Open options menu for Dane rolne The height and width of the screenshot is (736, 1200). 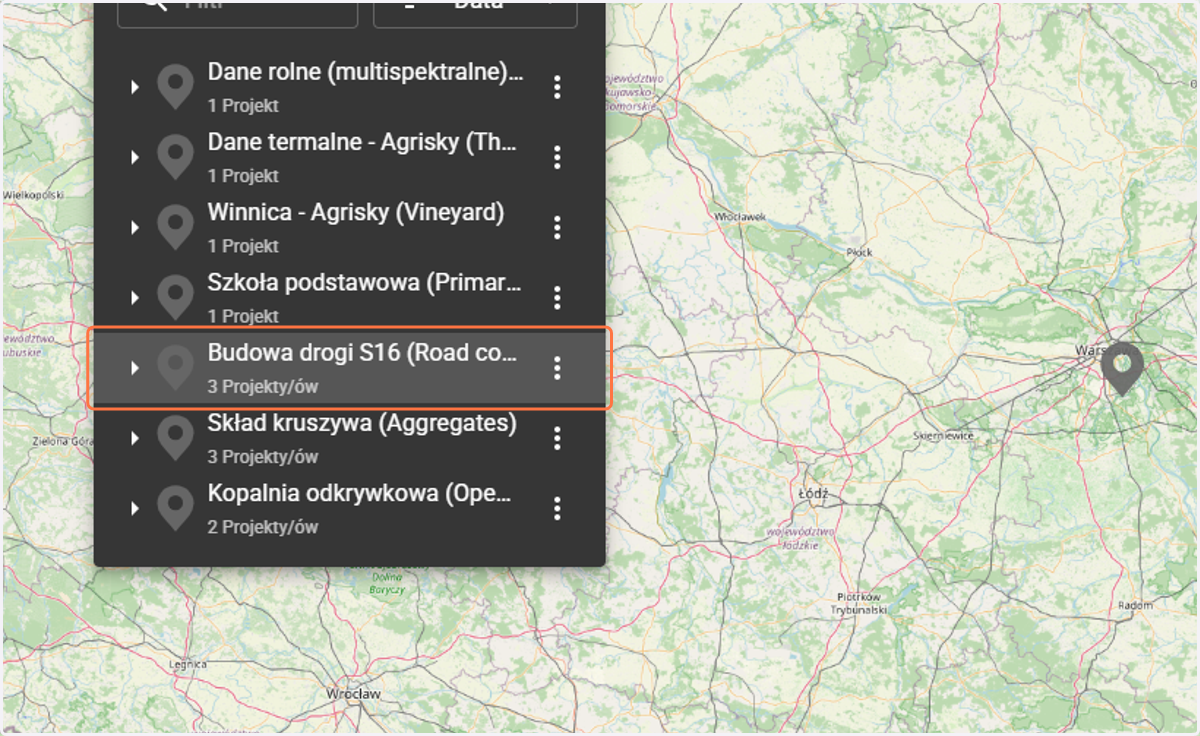pyautogui.click(x=557, y=87)
